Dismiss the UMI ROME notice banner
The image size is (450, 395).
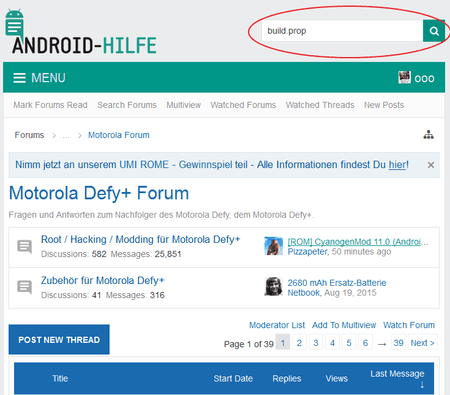(x=431, y=165)
